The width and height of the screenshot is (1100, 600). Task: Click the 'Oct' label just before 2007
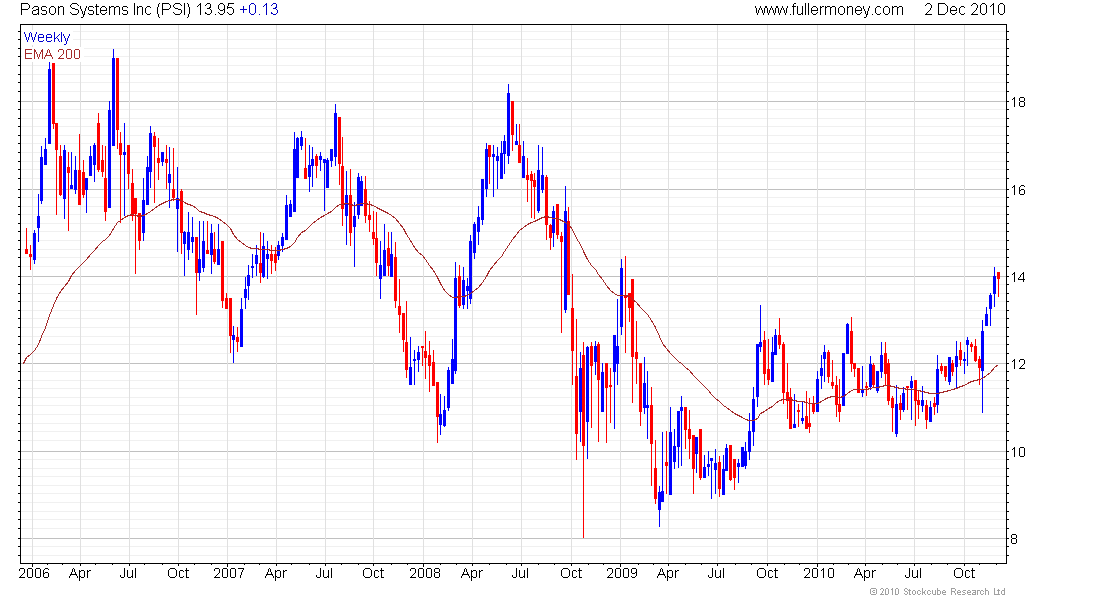click(178, 573)
